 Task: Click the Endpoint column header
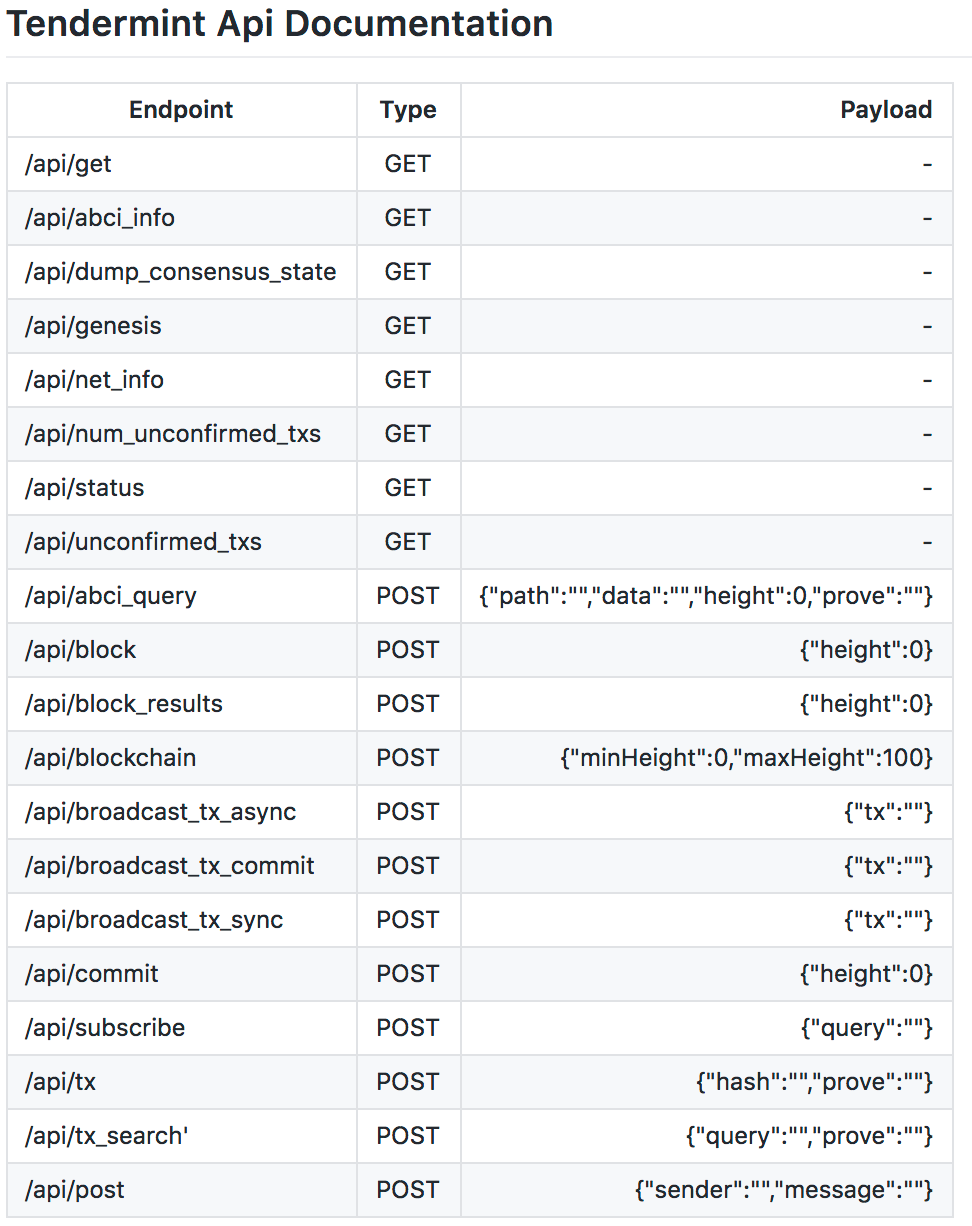[x=181, y=110]
